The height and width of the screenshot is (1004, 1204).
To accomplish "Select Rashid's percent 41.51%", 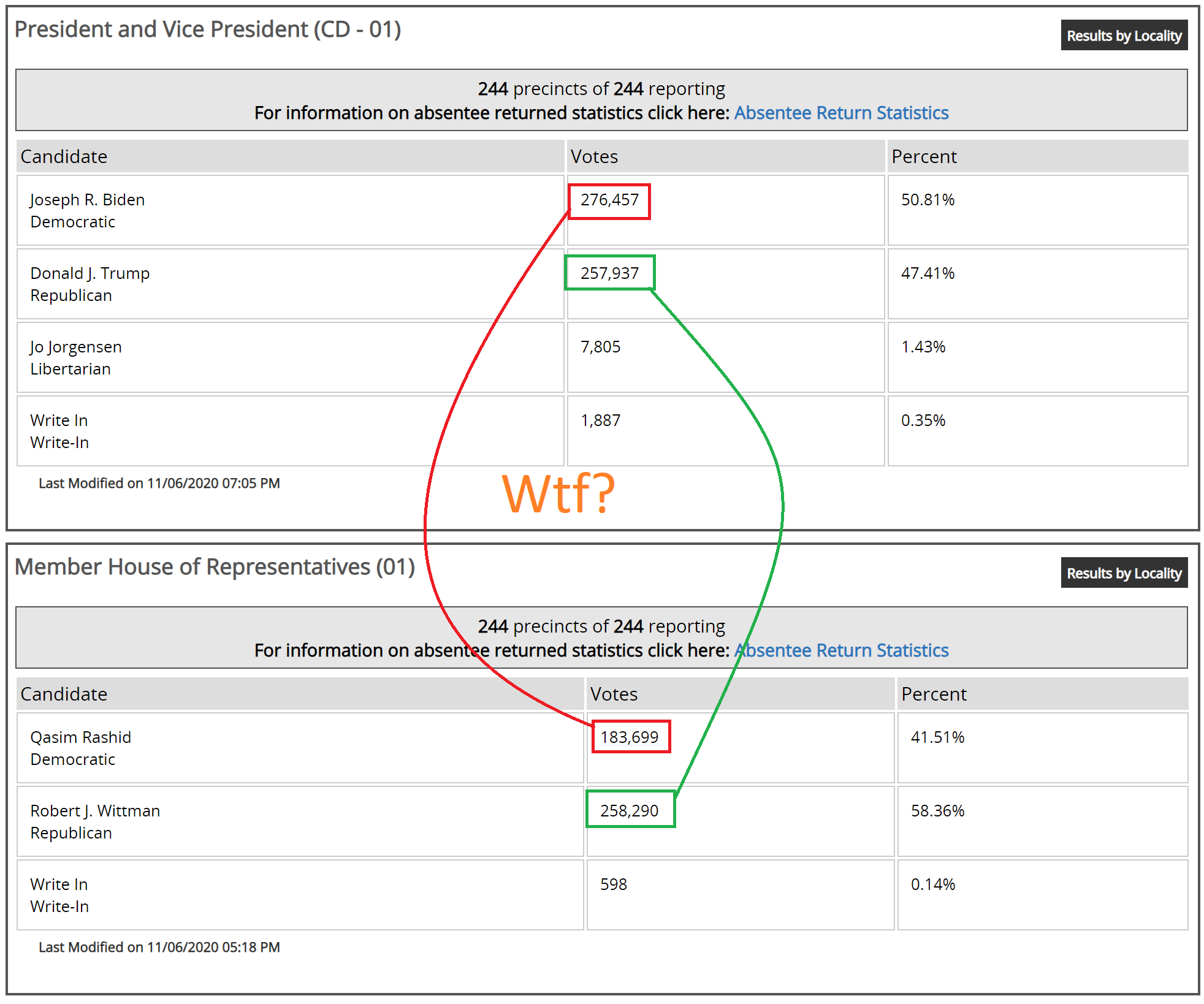I will pos(937,737).
